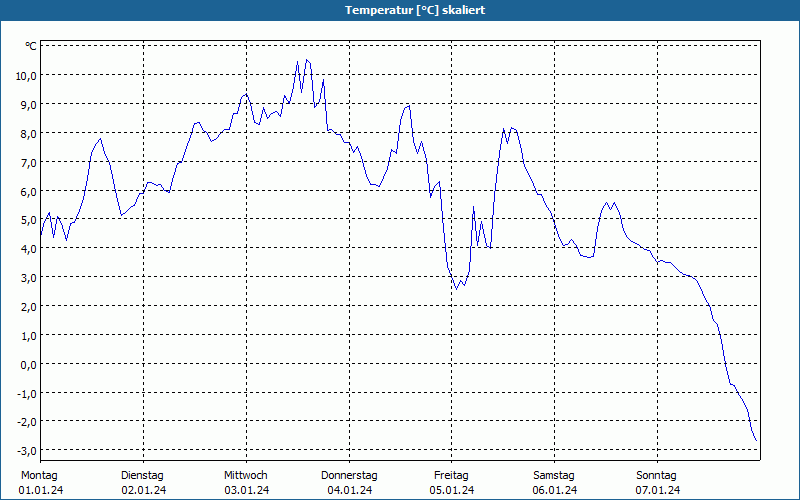Select the 7,0 y-axis value
This screenshot has height=500, width=800.
tap(29, 162)
